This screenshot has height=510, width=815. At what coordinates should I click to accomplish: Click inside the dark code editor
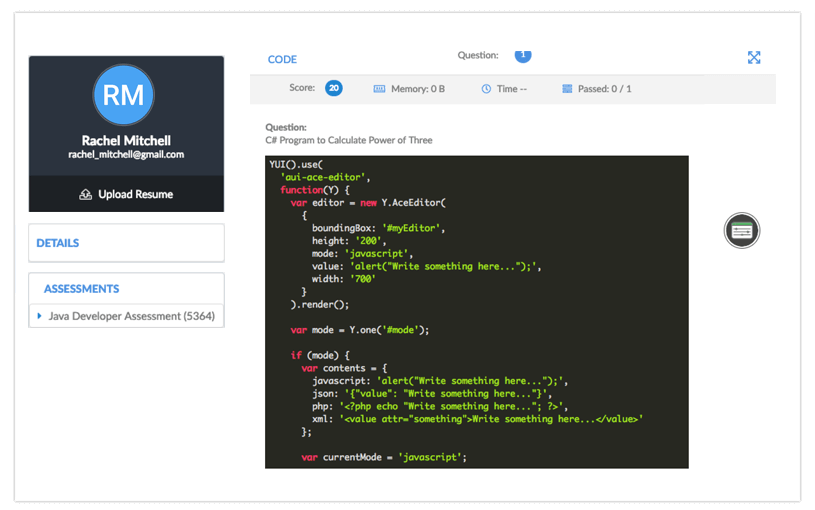[x=476, y=311]
